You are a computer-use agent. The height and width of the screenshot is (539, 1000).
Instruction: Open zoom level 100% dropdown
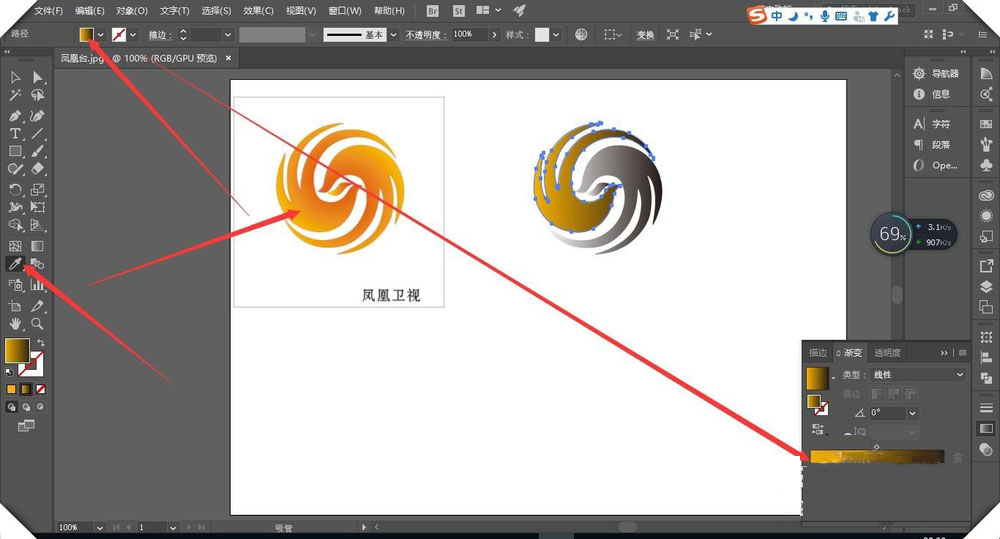[x=99, y=528]
